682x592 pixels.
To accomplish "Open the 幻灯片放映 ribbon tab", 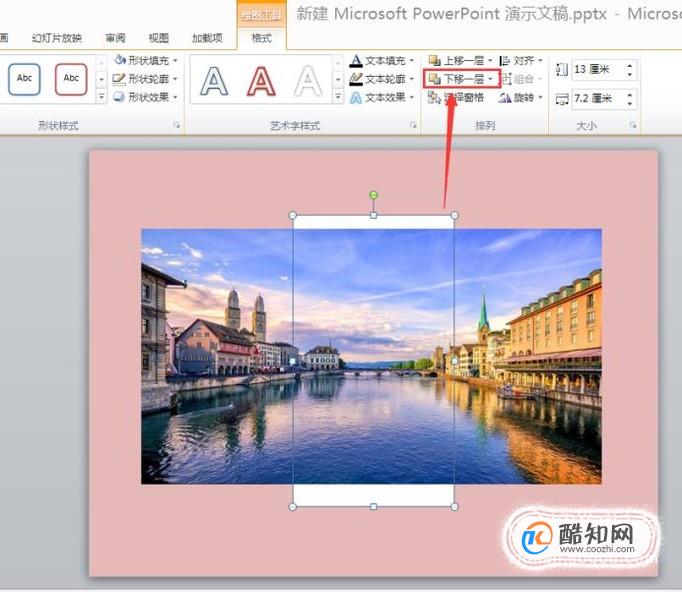I will pos(57,38).
